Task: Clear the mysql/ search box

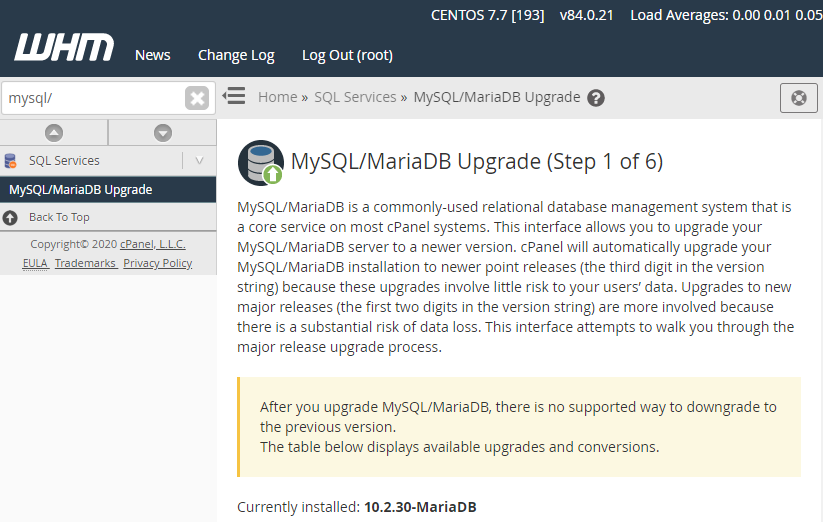Action: (x=197, y=98)
